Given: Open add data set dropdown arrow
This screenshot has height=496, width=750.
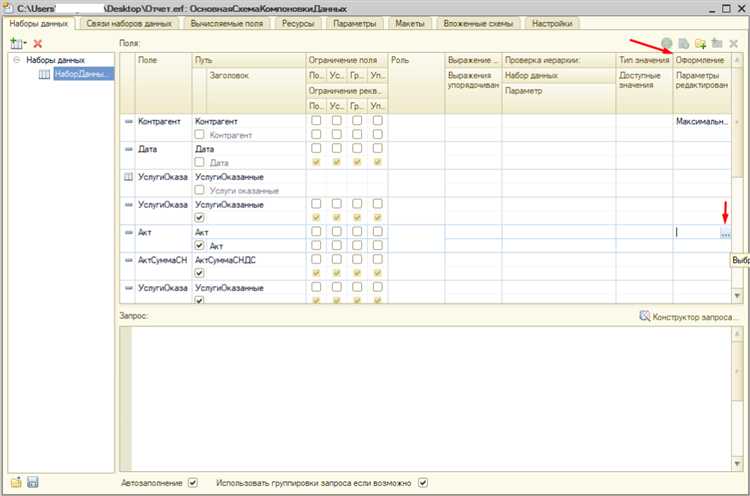Looking at the screenshot, I should pos(25,44).
